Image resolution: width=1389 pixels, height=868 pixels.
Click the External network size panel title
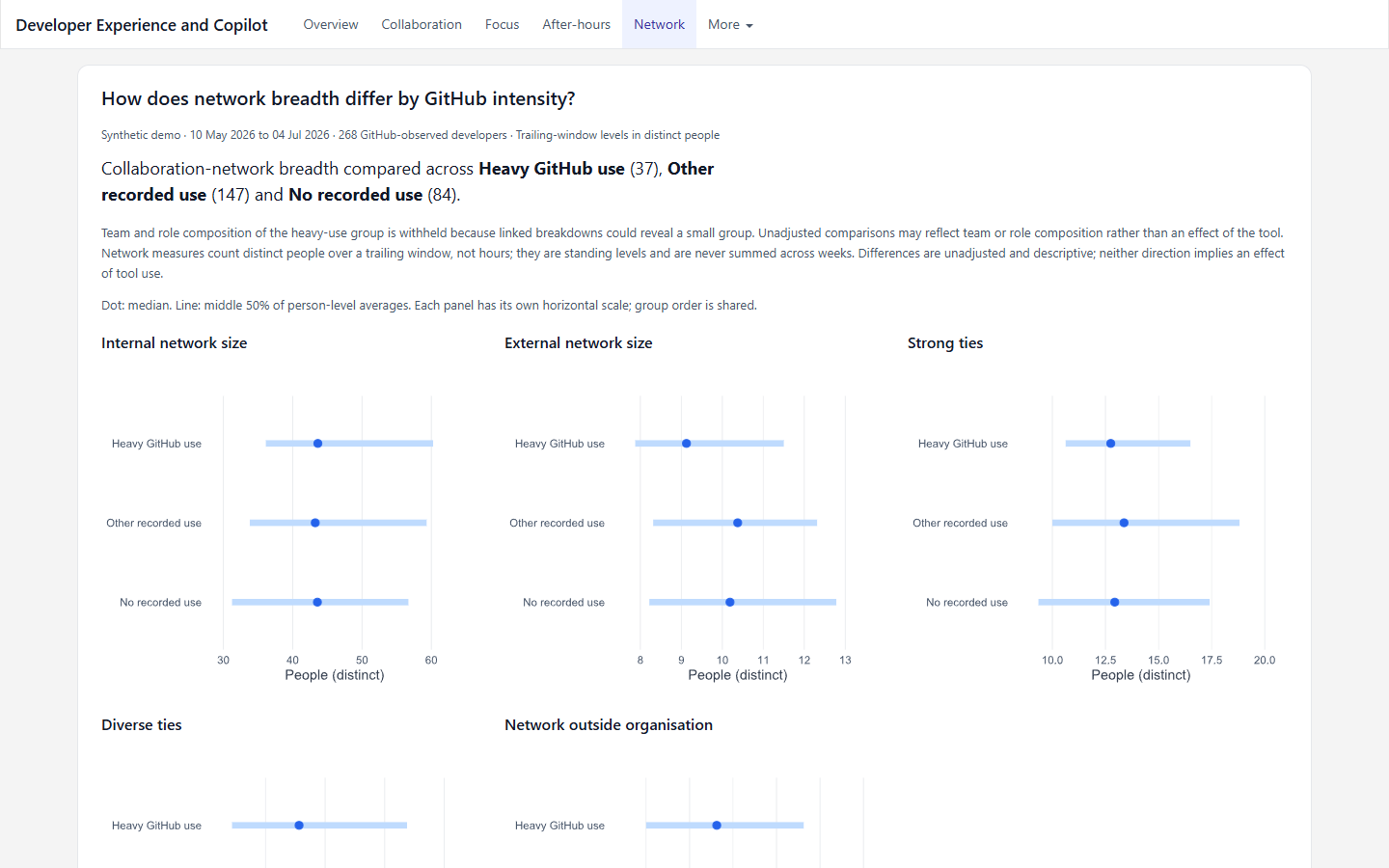tap(578, 343)
